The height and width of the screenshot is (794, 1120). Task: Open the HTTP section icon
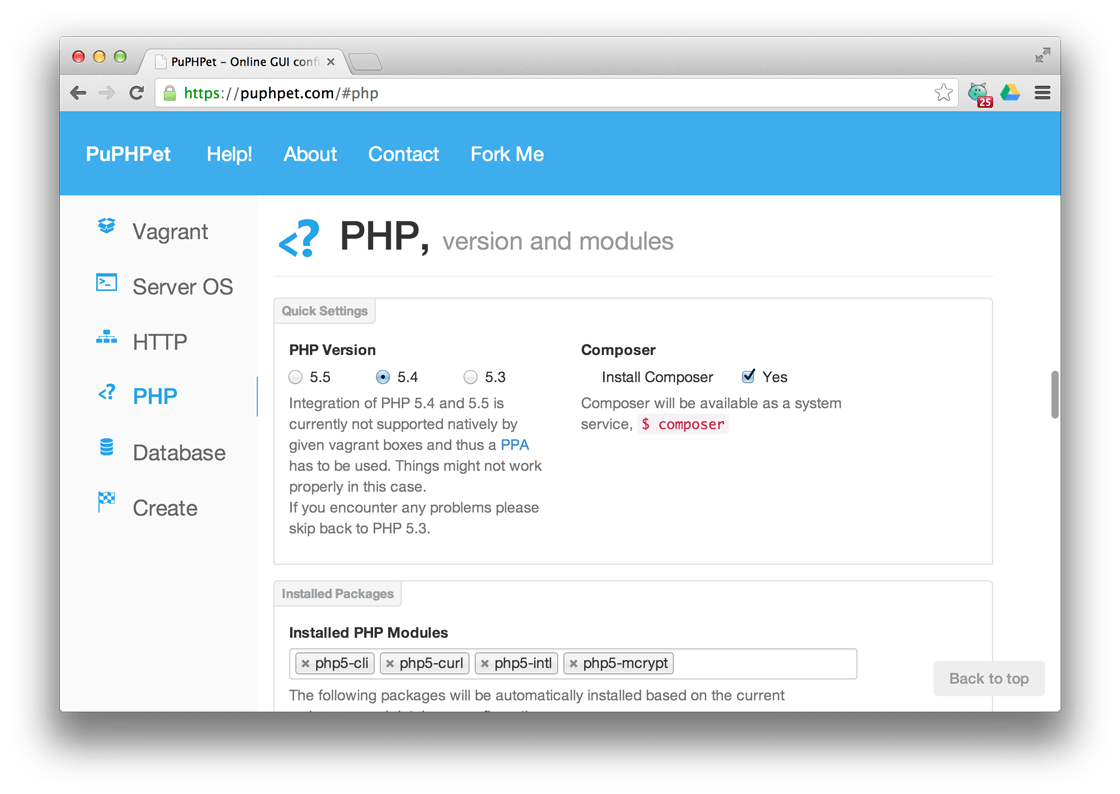pyautogui.click(x=106, y=338)
